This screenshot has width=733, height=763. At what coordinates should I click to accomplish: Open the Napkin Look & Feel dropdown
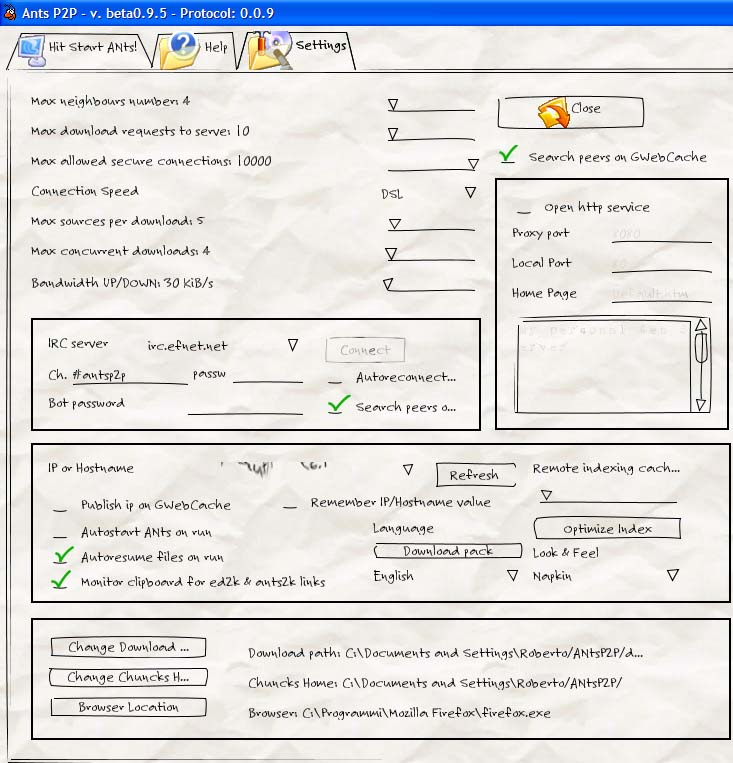[672, 576]
